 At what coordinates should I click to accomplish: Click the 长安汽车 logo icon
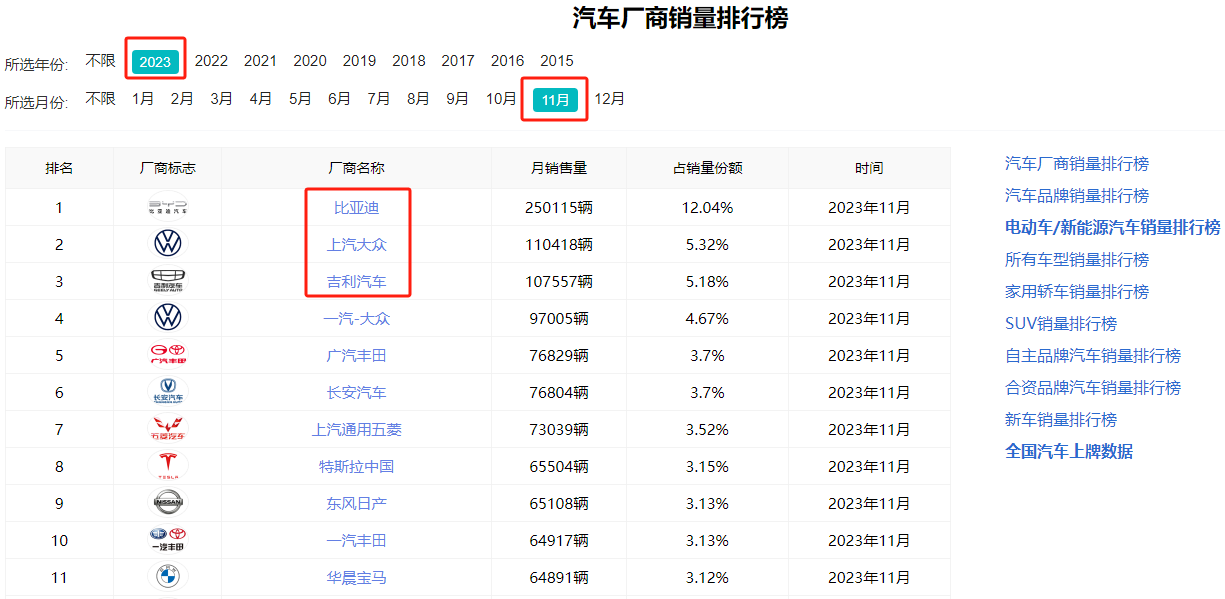[x=167, y=392]
